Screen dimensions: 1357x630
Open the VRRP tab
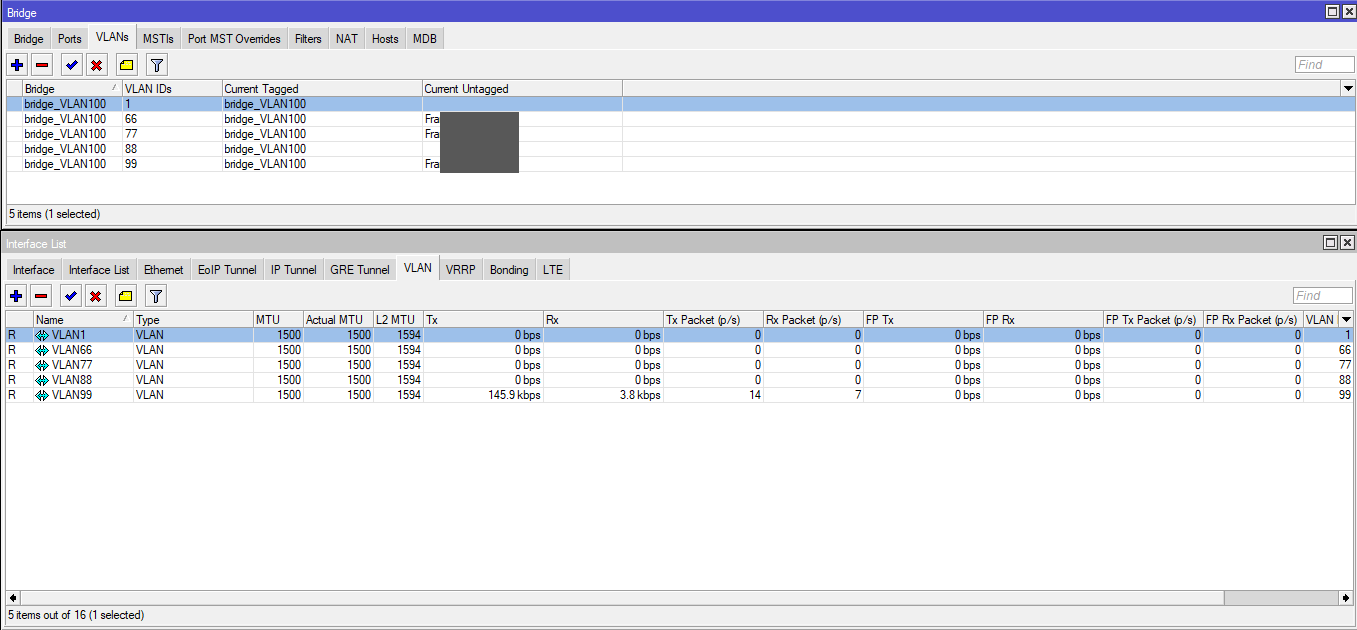pos(461,270)
